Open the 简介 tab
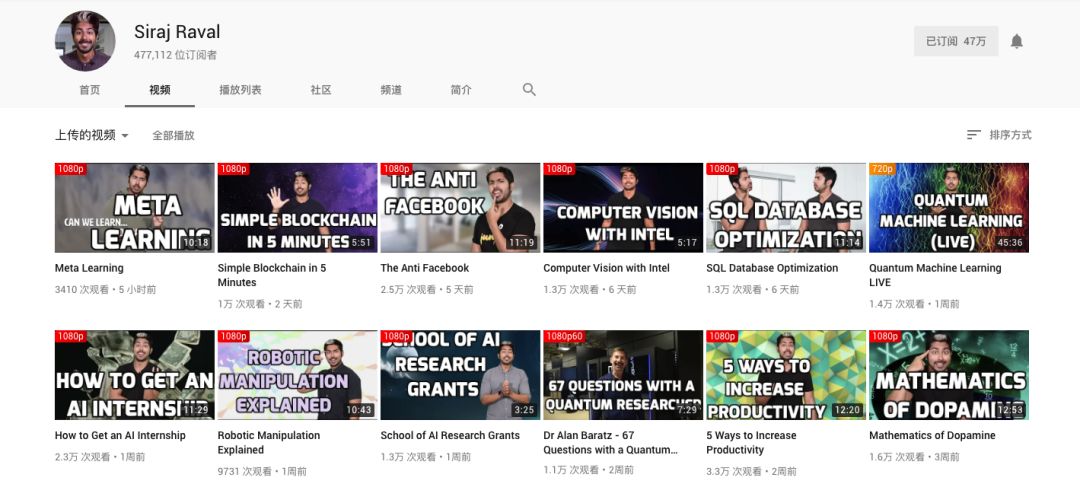This screenshot has width=1080, height=487. (461, 90)
